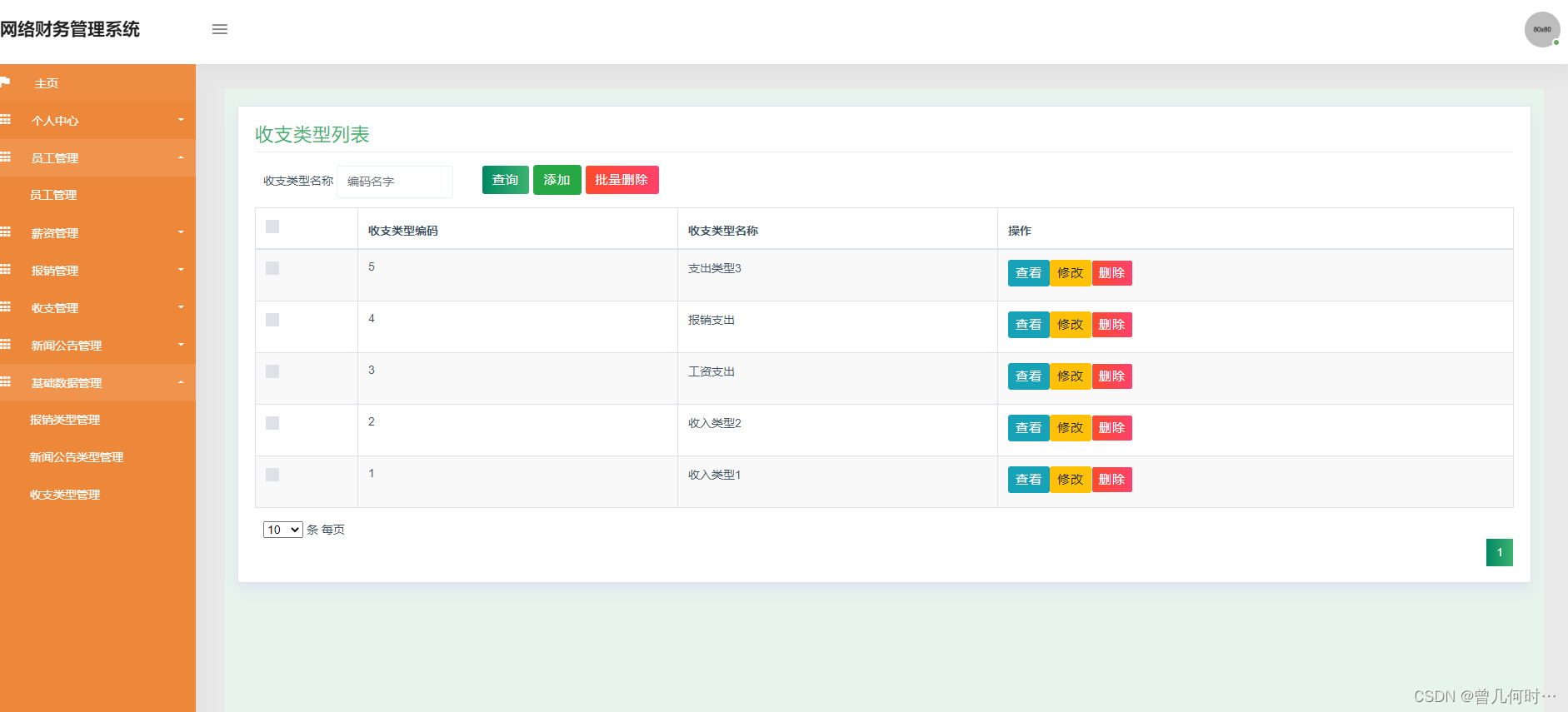Click the 收支类型列表 heading
The width and height of the screenshot is (1568, 712).
coord(312,135)
